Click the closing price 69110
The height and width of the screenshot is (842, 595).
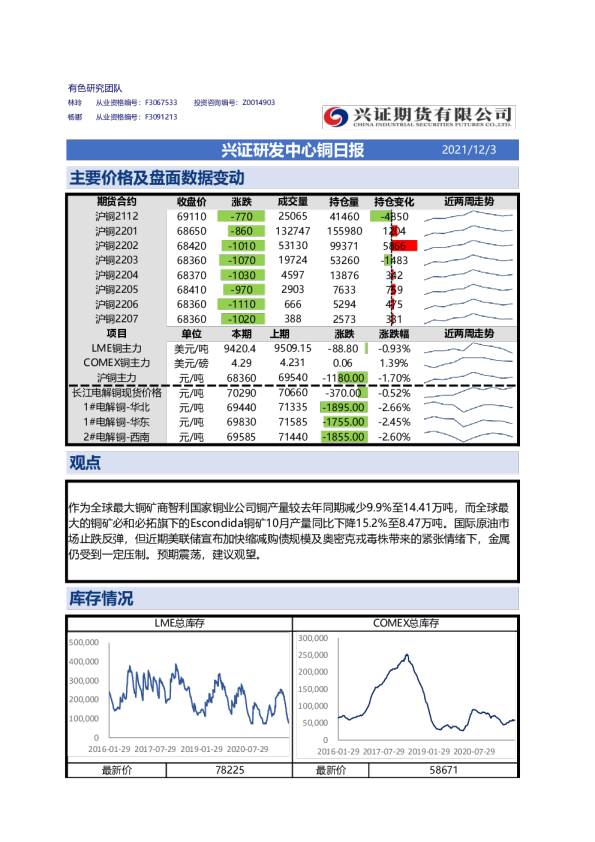coord(192,216)
